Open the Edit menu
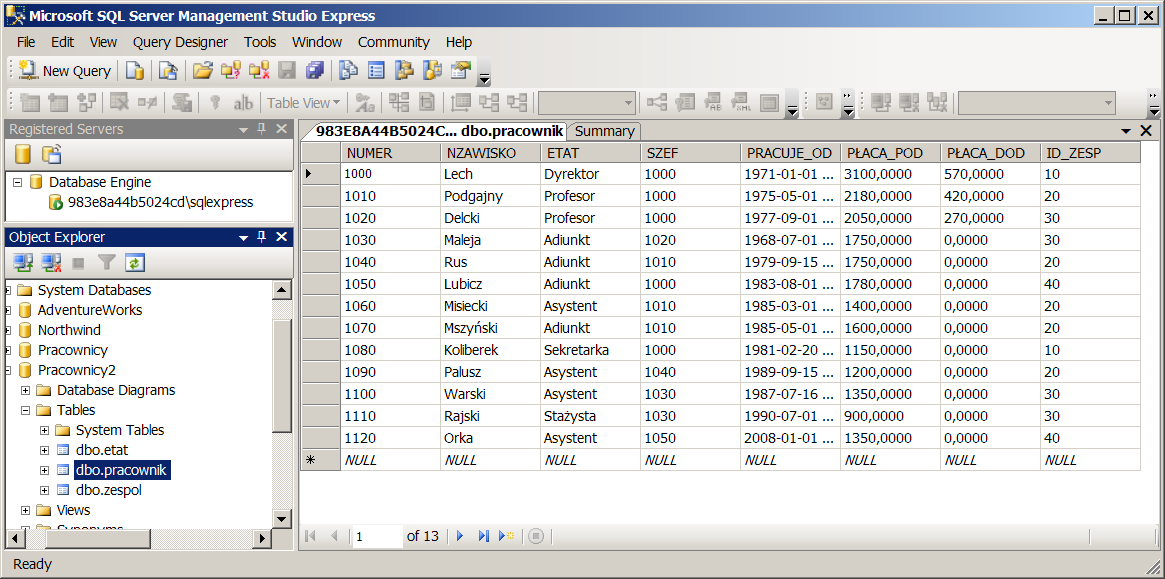1165x579 pixels. click(x=62, y=42)
